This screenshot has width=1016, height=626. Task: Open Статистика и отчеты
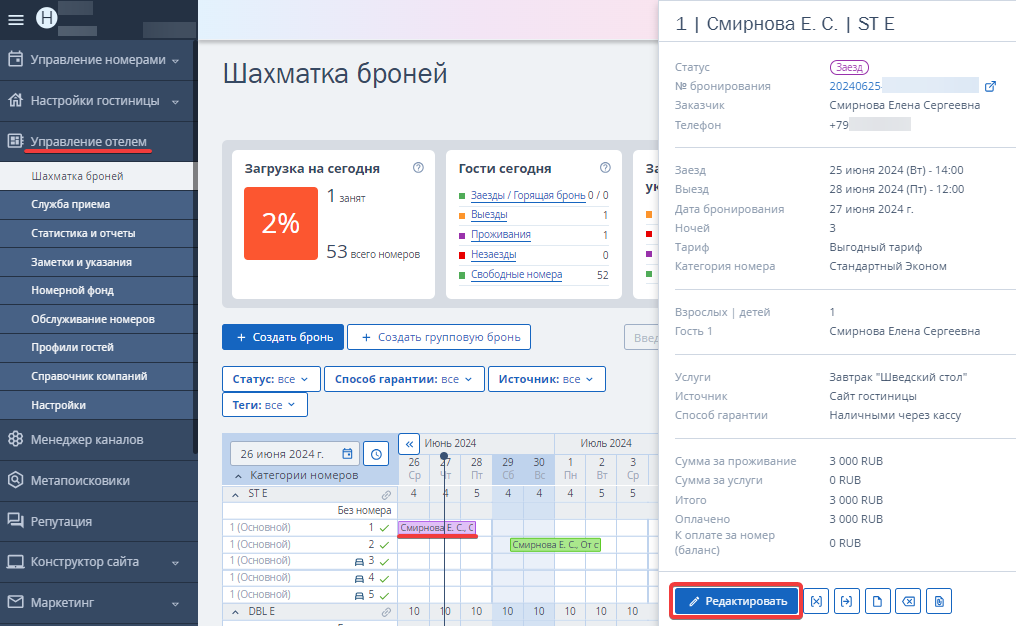pyautogui.click(x=97, y=233)
